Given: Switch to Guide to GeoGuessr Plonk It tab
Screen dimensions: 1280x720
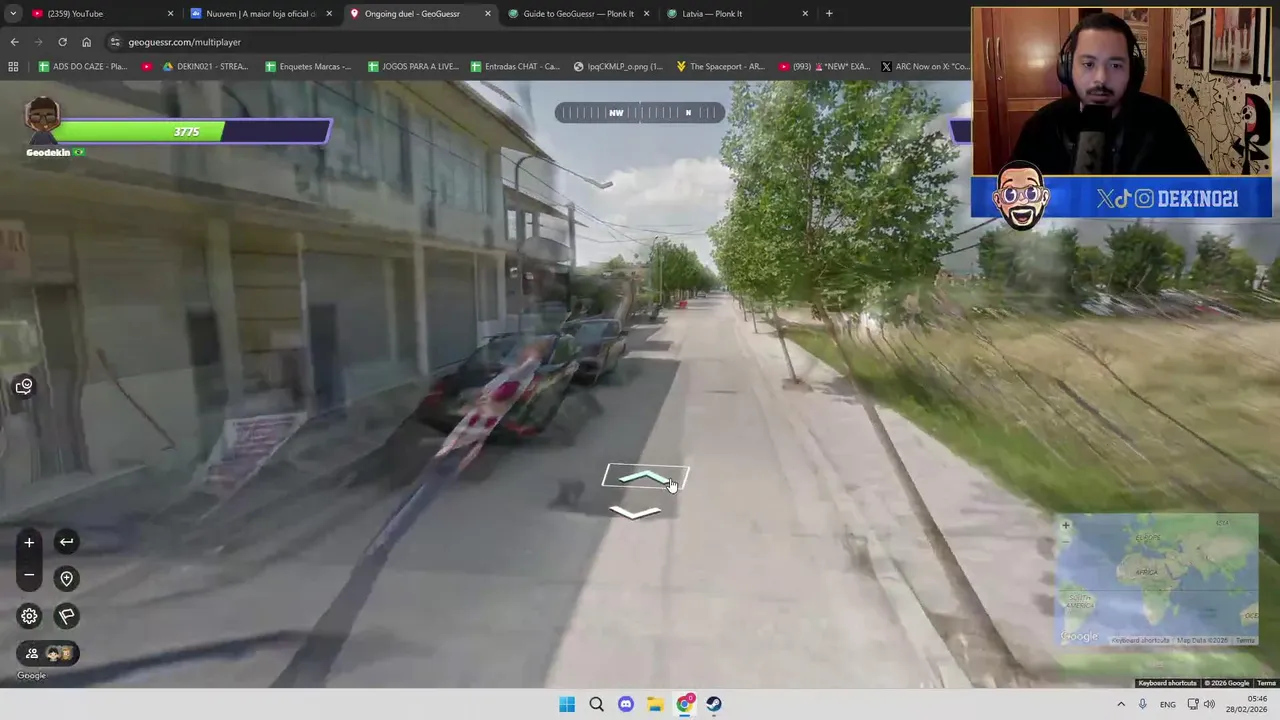Looking at the screenshot, I should [579, 14].
